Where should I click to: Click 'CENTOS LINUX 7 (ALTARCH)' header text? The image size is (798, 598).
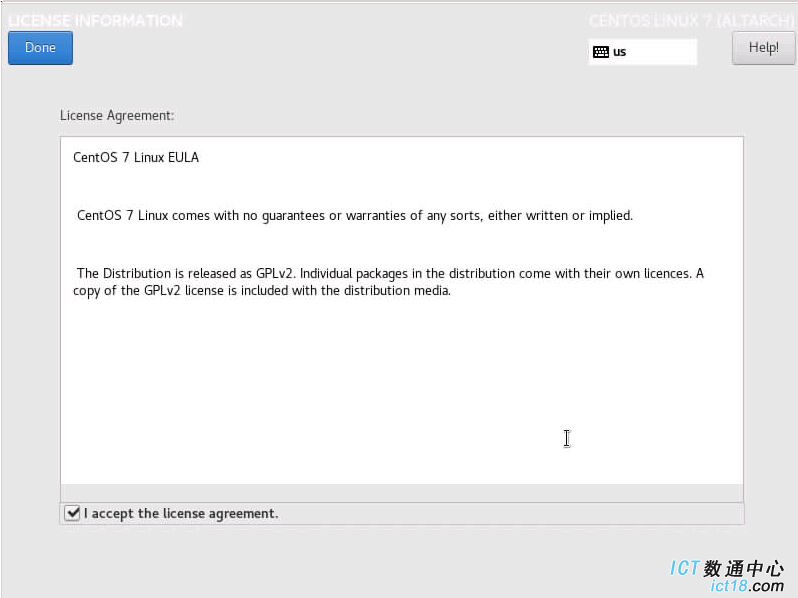[x=691, y=21]
